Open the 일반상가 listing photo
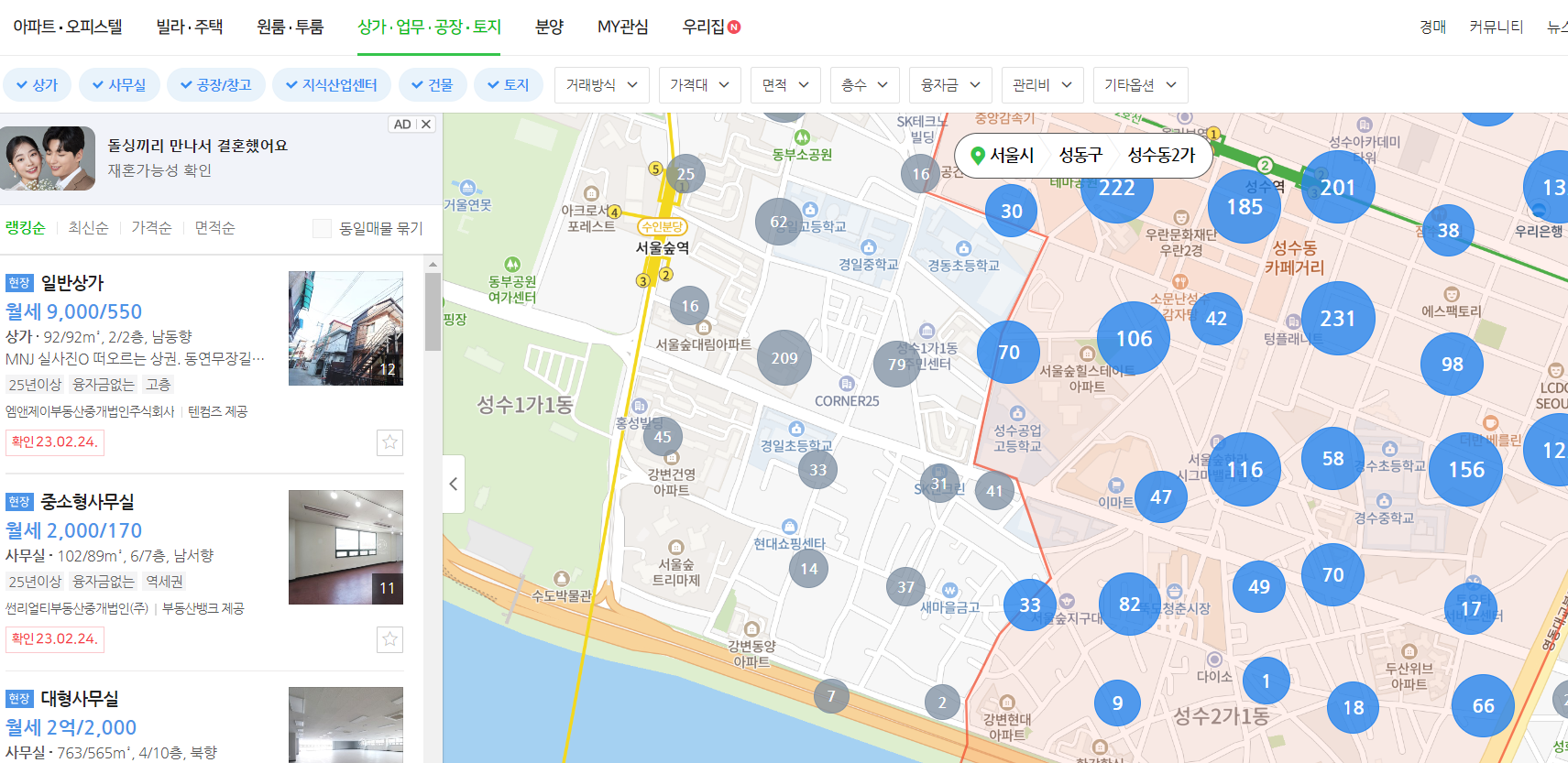Image resolution: width=1568 pixels, height=763 pixels. 345,328
